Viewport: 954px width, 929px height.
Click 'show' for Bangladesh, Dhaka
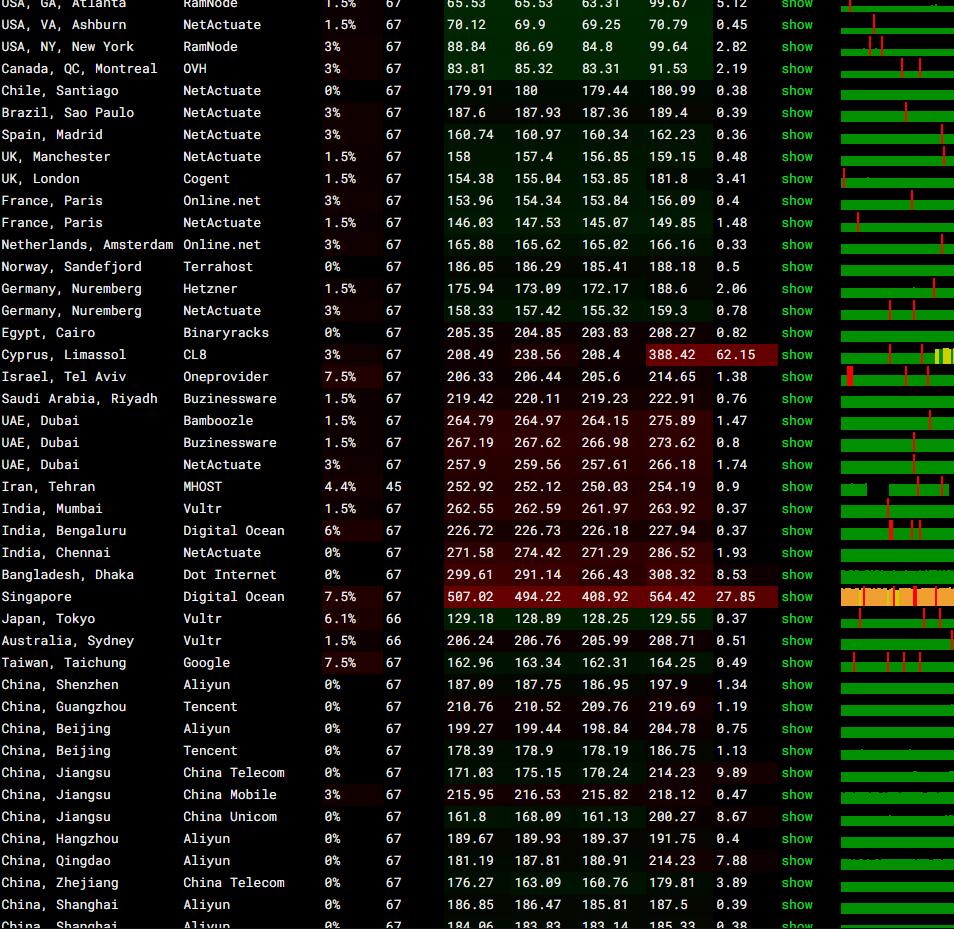796,574
